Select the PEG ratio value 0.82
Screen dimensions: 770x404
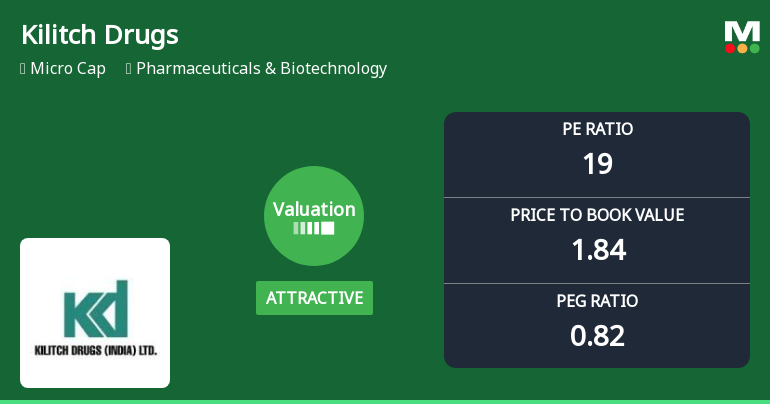tap(597, 335)
